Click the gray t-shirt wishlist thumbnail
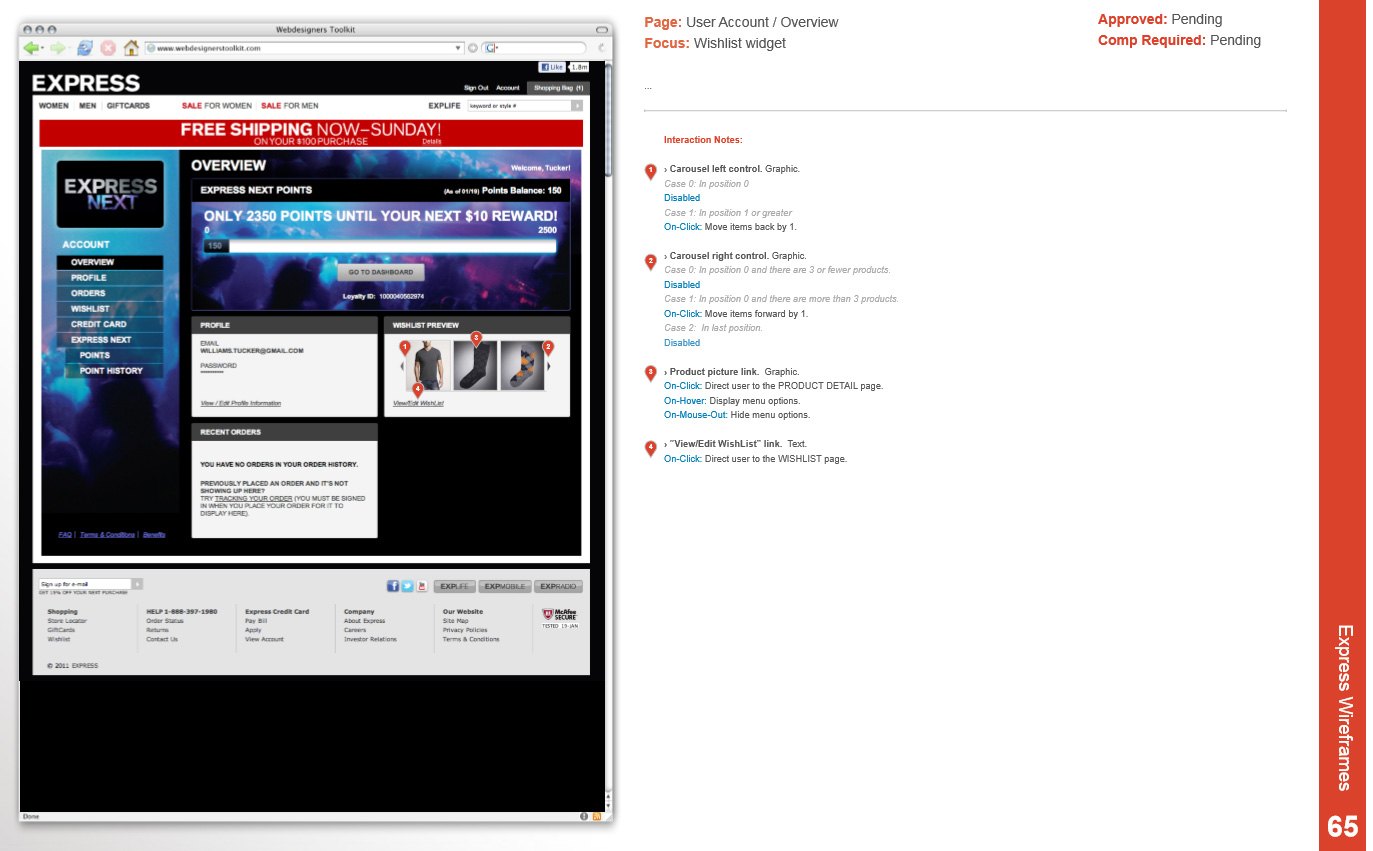 427,366
